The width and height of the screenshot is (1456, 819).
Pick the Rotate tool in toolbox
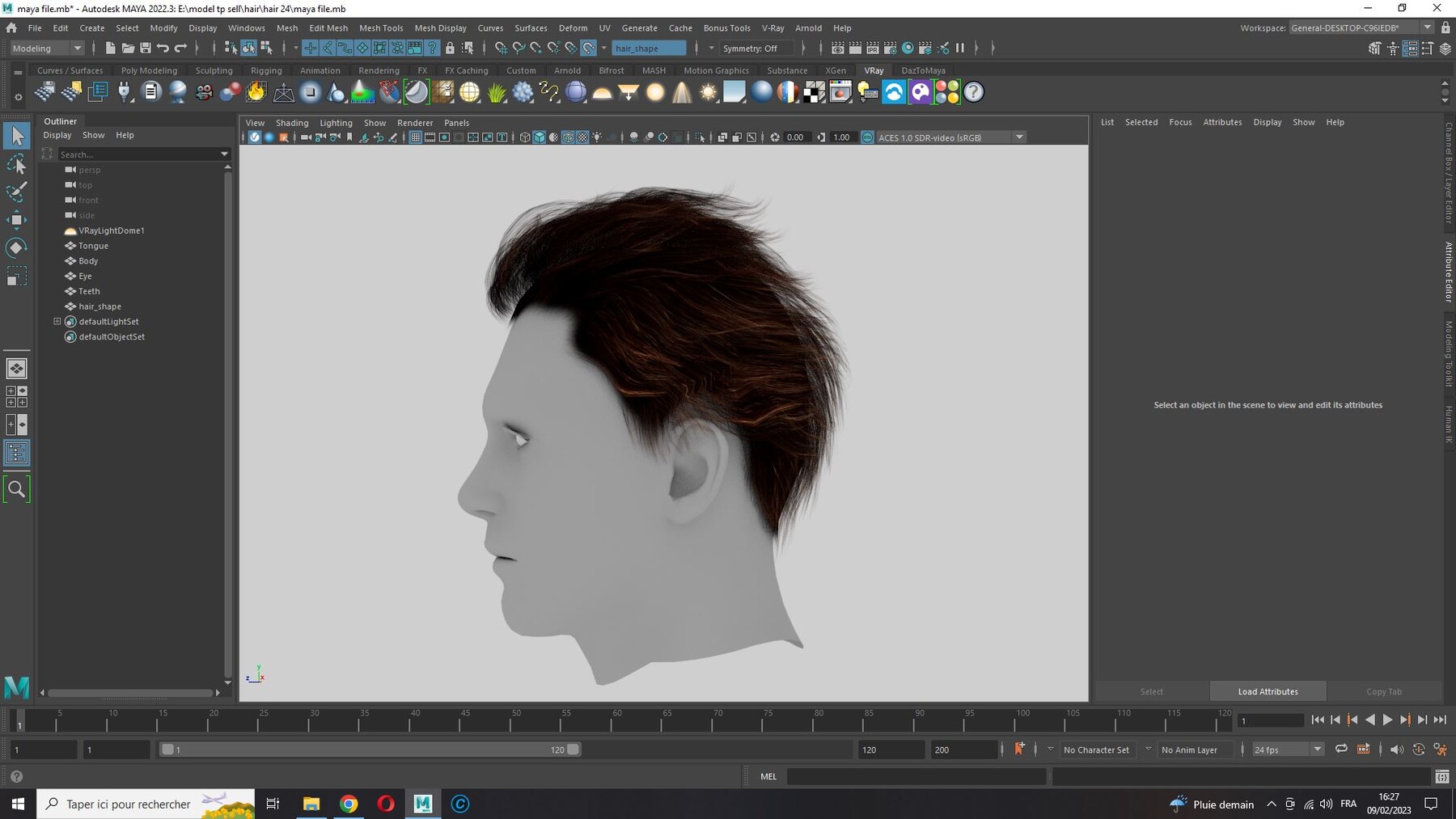point(16,247)
